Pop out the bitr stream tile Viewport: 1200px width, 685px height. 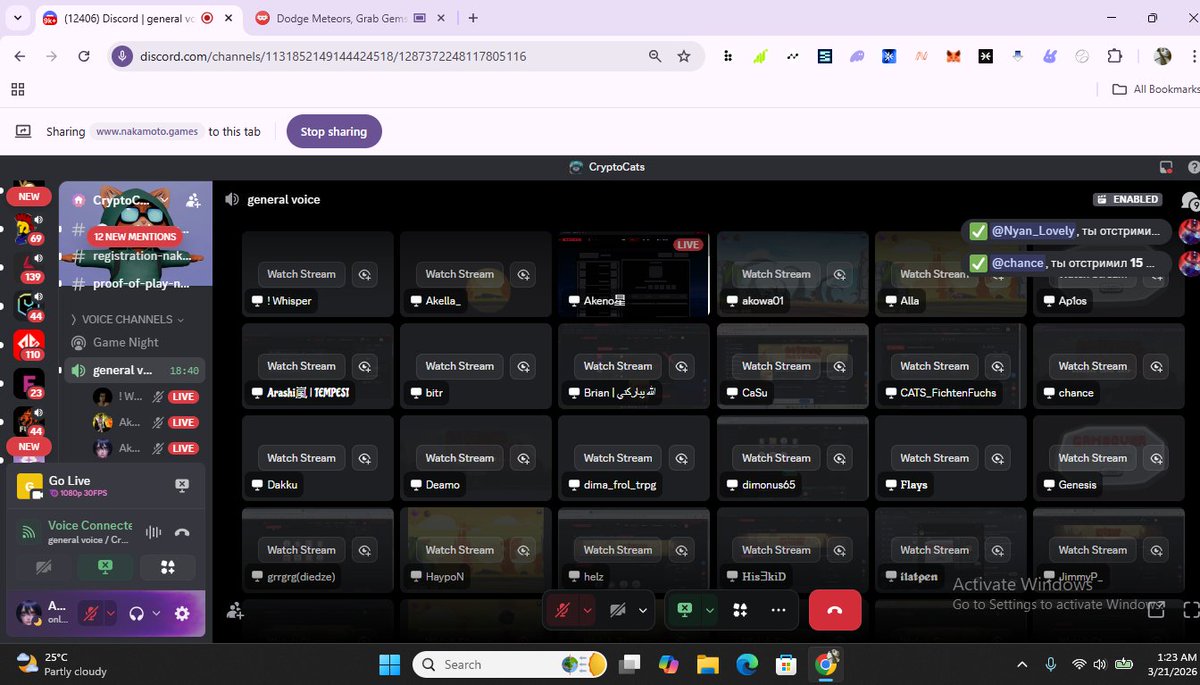coord(524,366)
